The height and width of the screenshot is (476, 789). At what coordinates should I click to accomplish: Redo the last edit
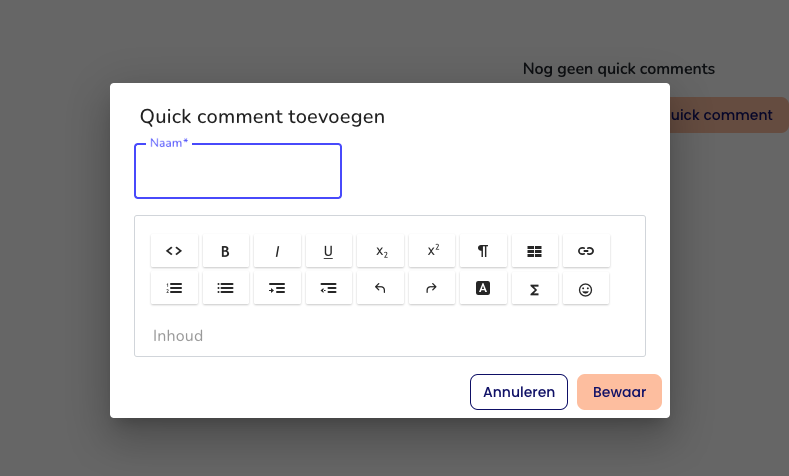click(x=432, y=288)
